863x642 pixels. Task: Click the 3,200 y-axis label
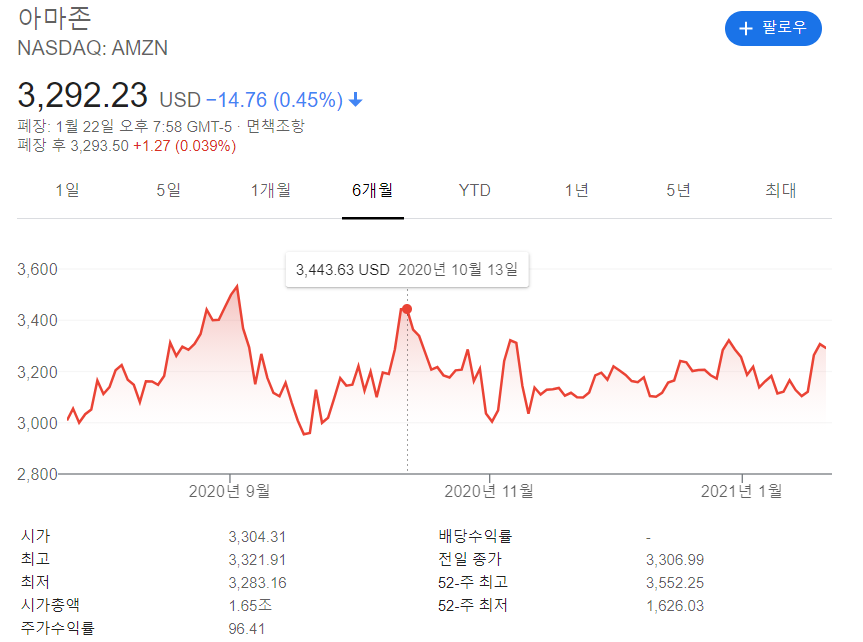[x=37, y=372]
